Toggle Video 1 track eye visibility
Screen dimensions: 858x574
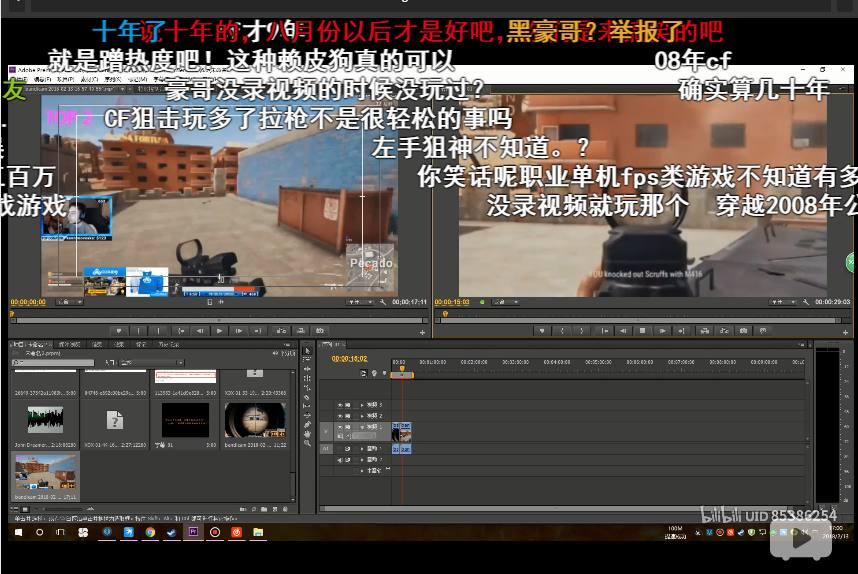pyautogui.click(x=340, y=426)
